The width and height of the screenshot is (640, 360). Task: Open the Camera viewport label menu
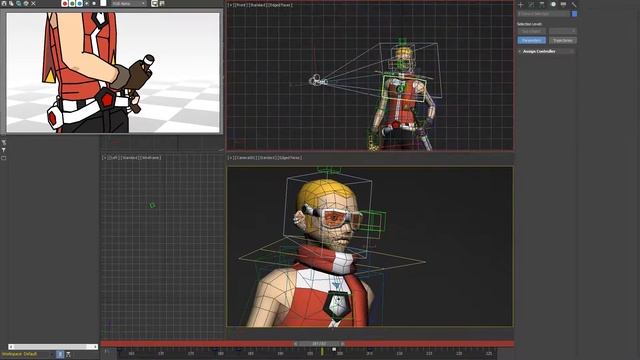click(x=246, y=158)
